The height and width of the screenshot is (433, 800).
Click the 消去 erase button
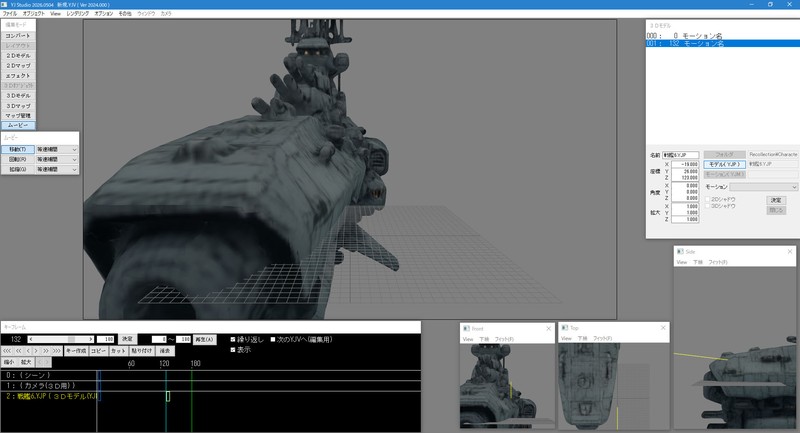point(165,351)
